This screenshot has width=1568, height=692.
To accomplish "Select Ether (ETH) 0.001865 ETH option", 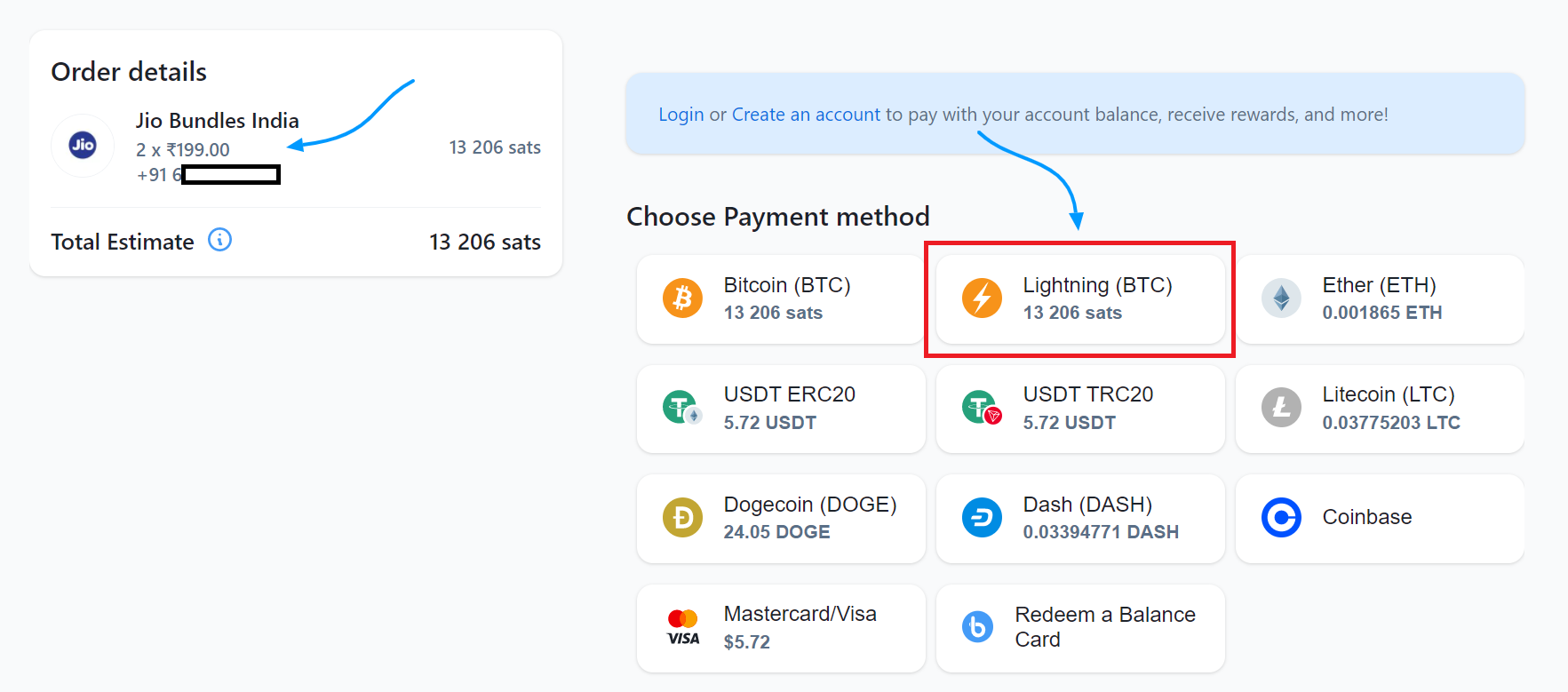I will [x=1381, y=299].
